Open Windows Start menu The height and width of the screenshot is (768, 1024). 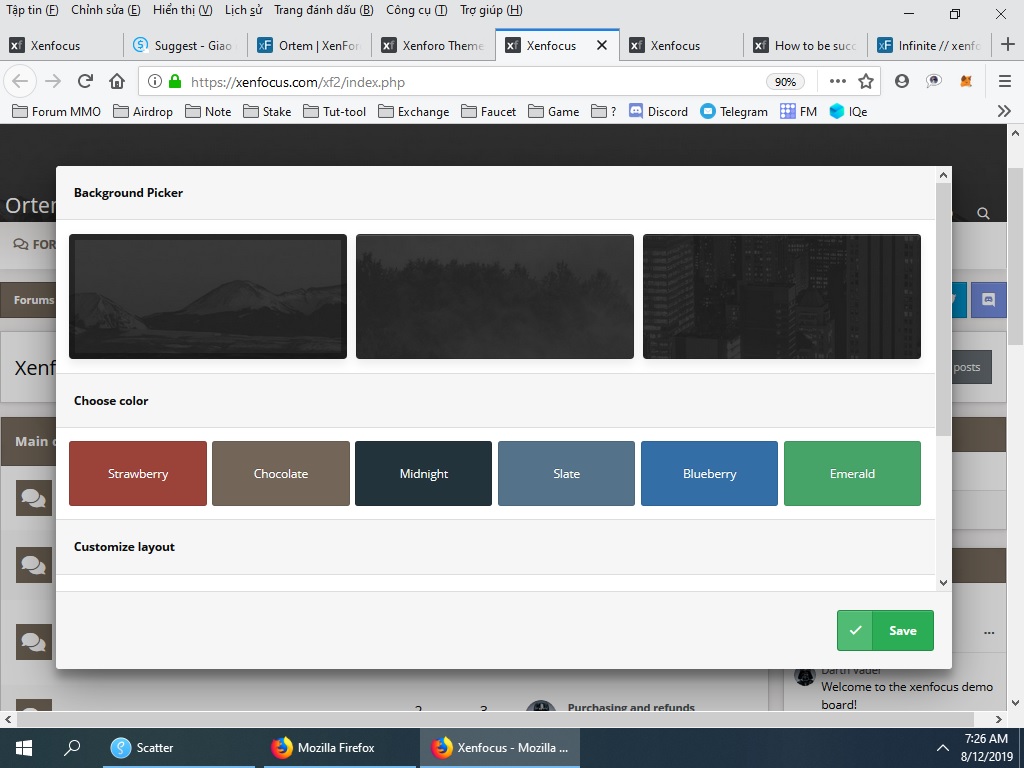(24, 748)
